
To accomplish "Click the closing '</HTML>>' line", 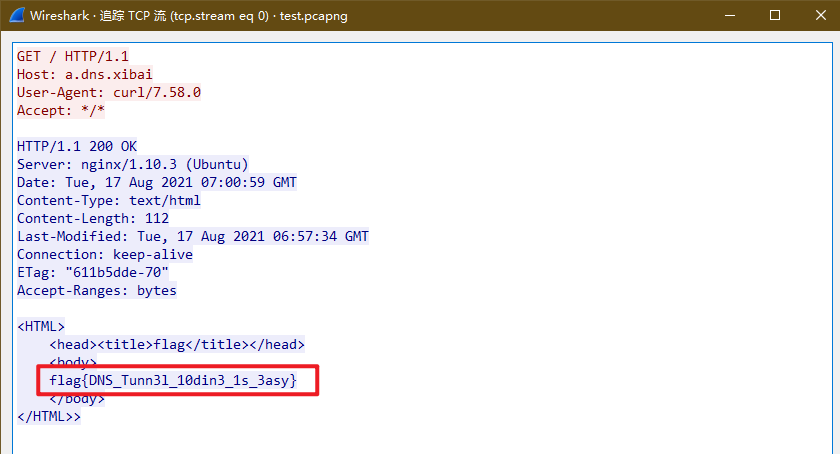I will pyautogui.click(x=49, y=416).
